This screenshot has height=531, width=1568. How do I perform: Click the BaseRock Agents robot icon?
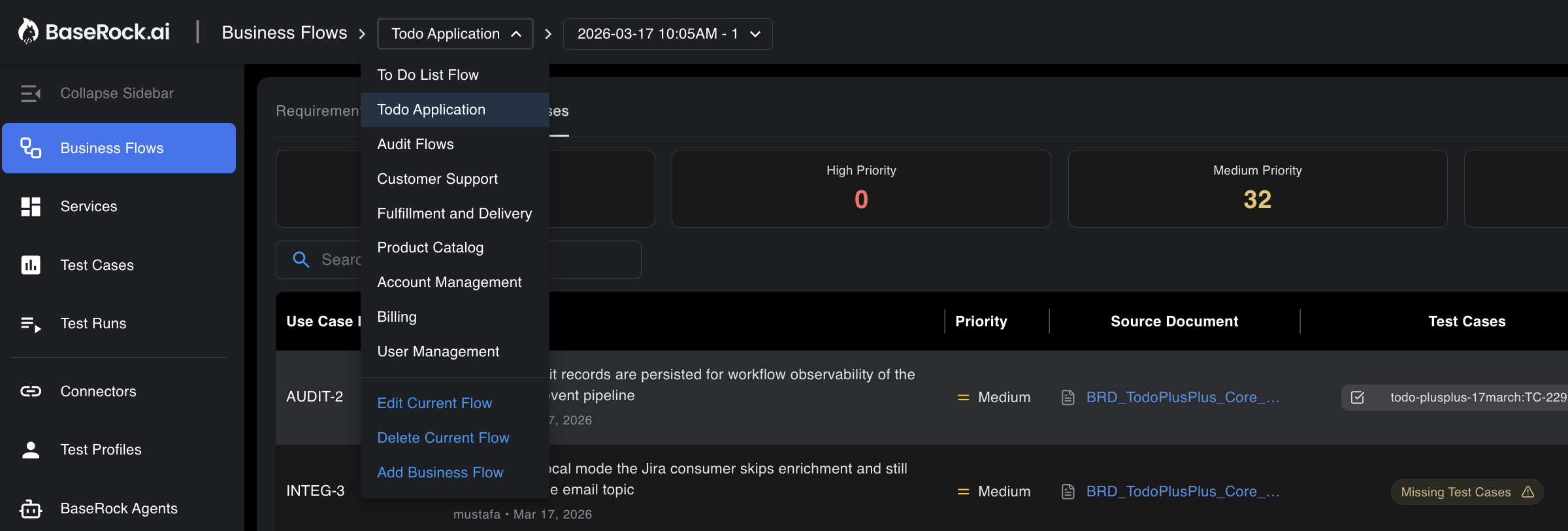[x=31, y=509]
